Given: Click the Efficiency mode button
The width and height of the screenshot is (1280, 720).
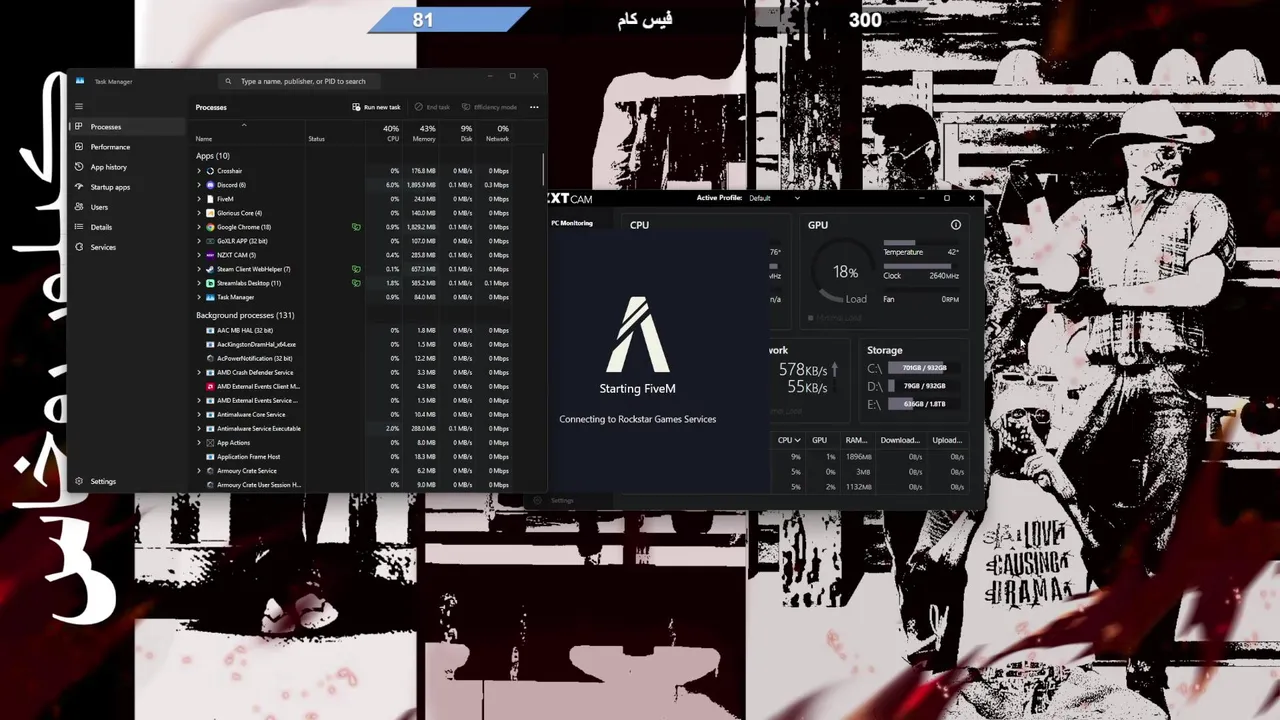Looking at the screenshot, I should point(489,107).
